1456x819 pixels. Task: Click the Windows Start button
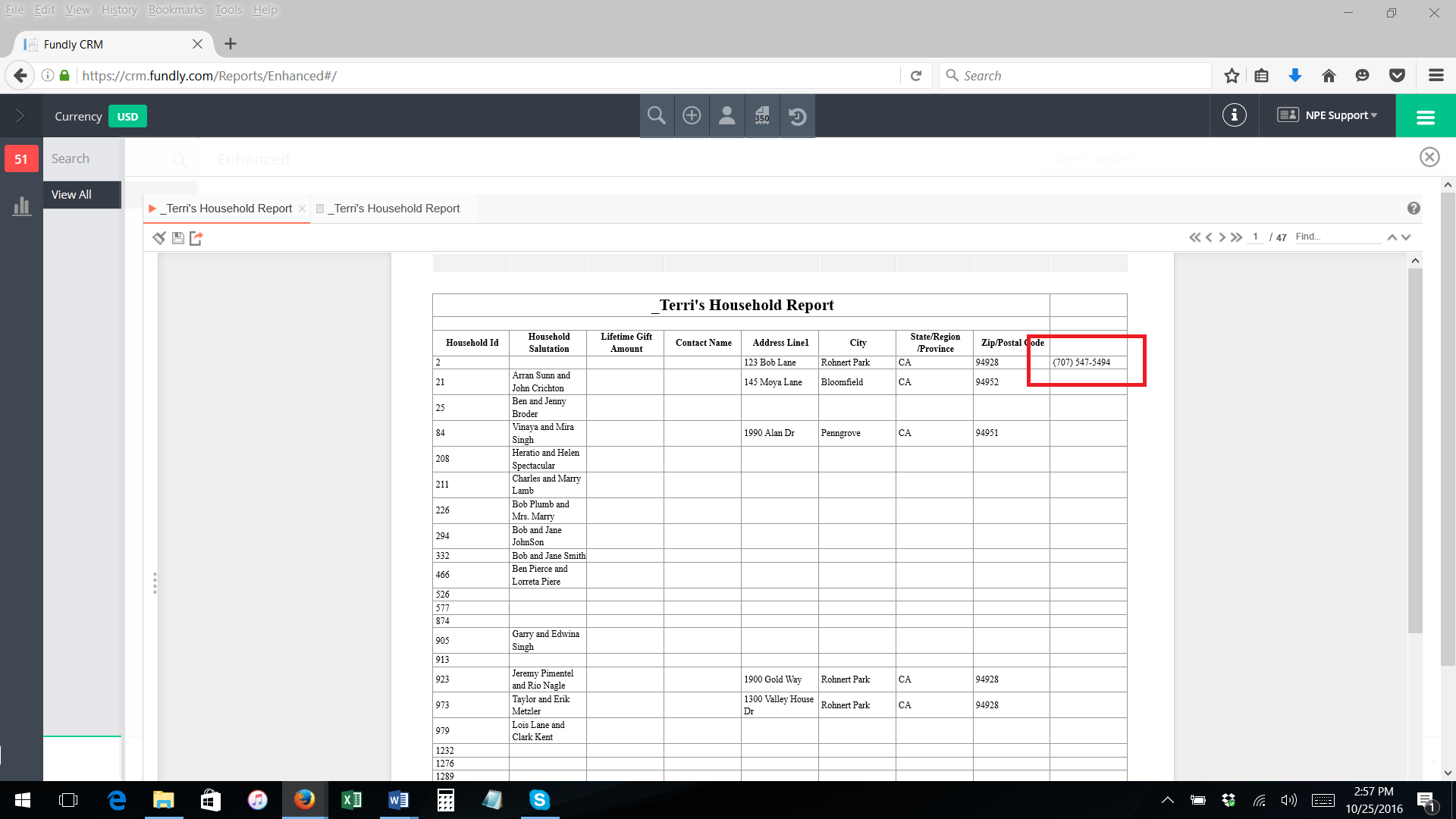[x=22, y=800]
